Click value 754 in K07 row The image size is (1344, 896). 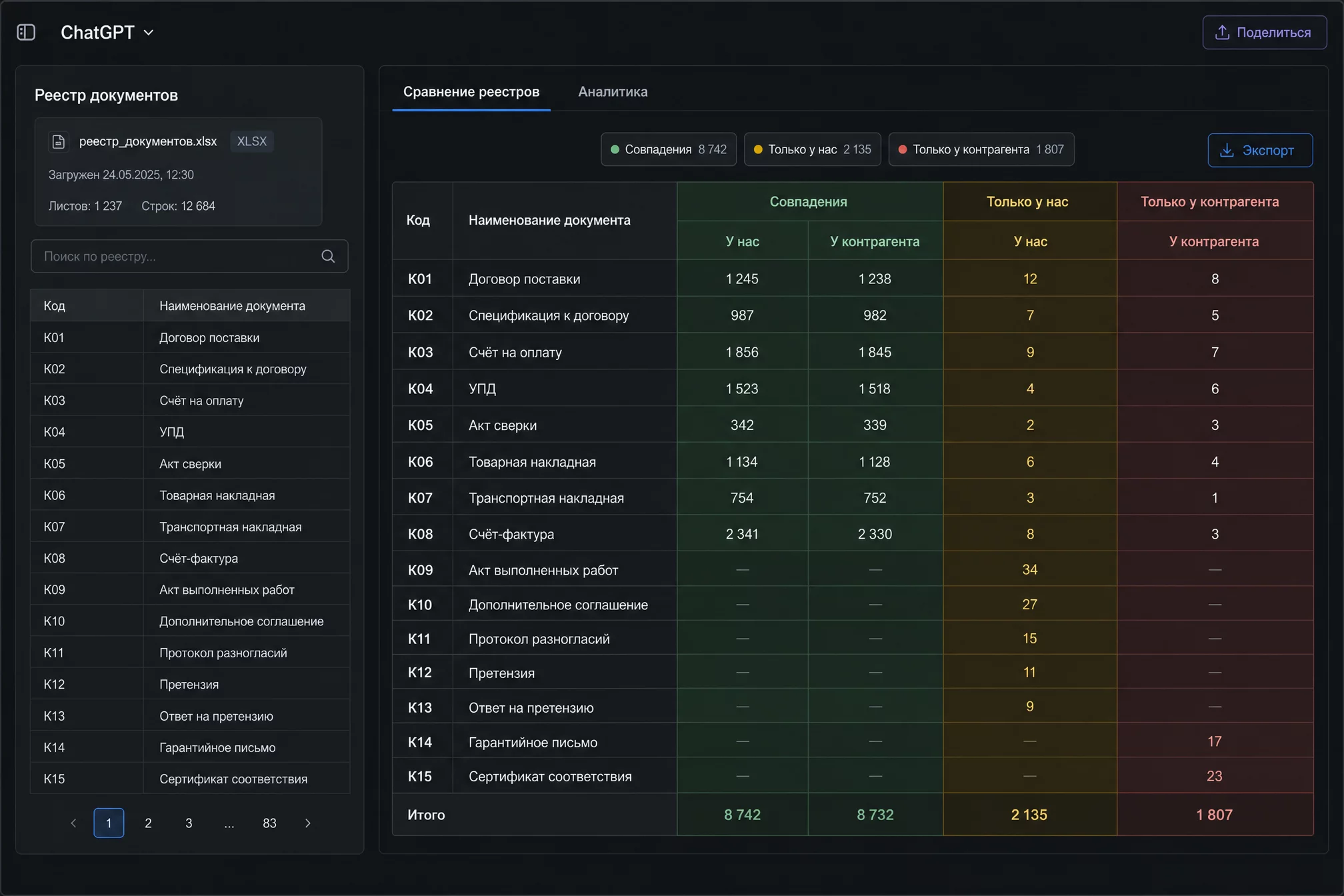tap(742, 497)
